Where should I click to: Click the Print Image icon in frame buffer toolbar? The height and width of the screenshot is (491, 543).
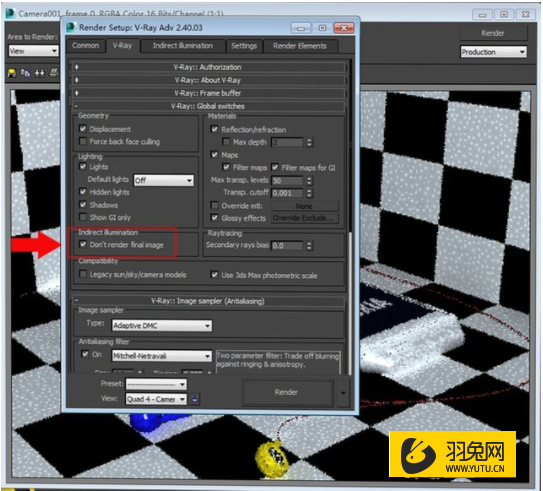click(x=54, y=73)
